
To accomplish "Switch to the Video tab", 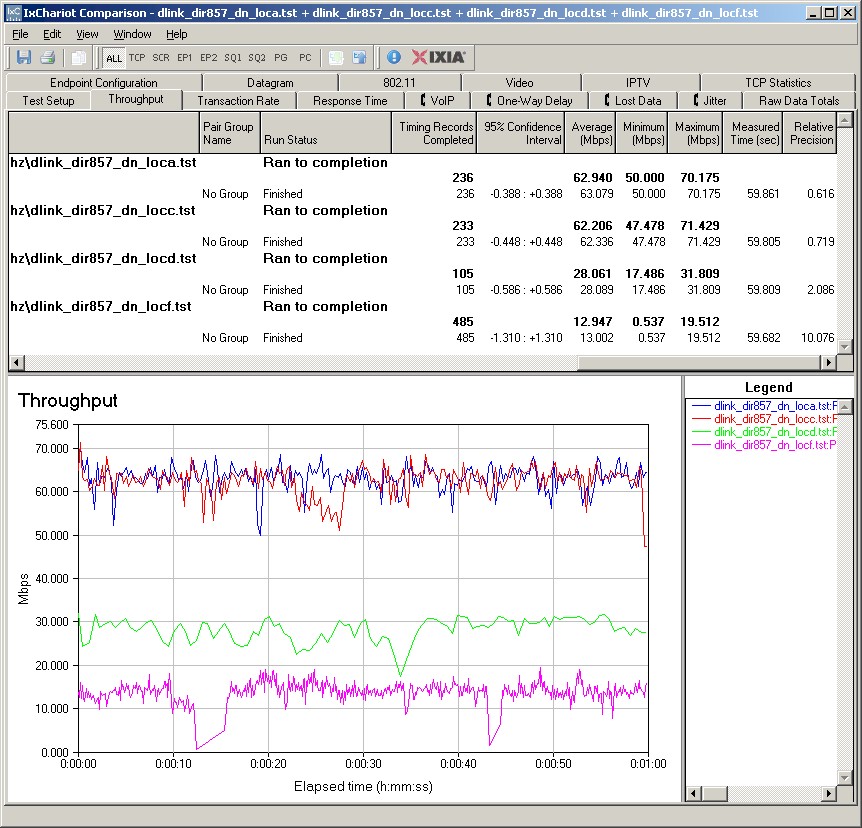I will (520, 82).
